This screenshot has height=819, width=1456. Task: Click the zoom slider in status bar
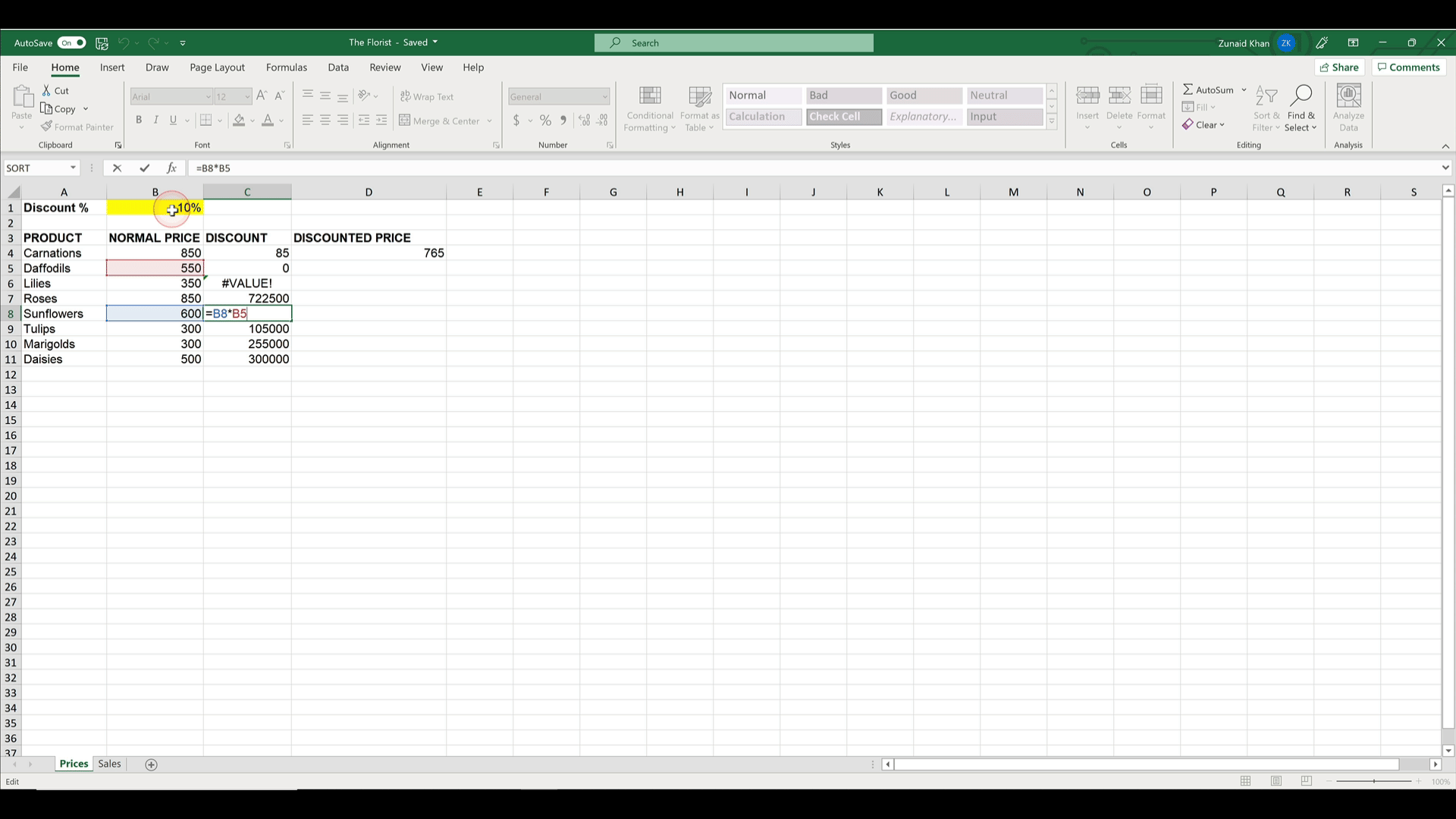point(1373,781)
